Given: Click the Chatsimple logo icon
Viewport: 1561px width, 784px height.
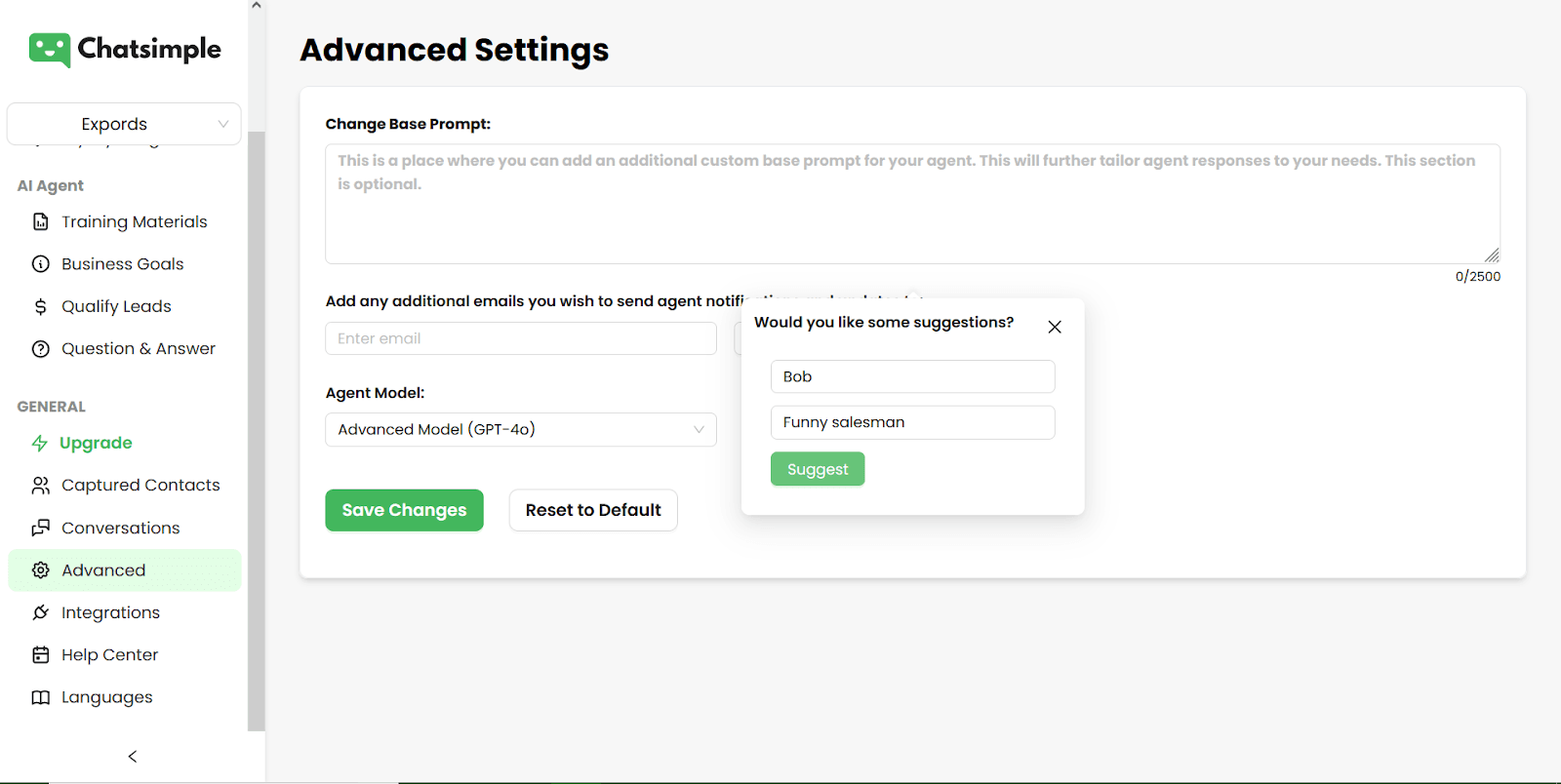Looking at the screenshot, I should point(49,50).
